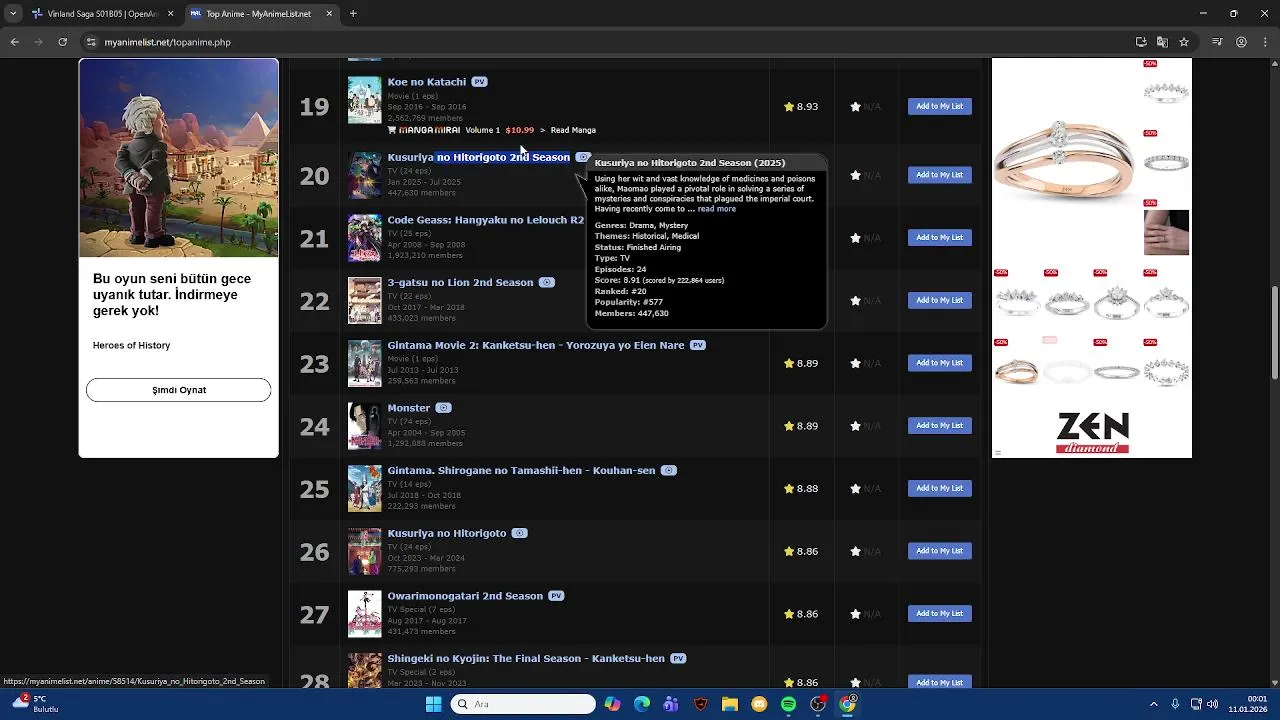Reload the MyAnimeList page

tap(62, 42)
